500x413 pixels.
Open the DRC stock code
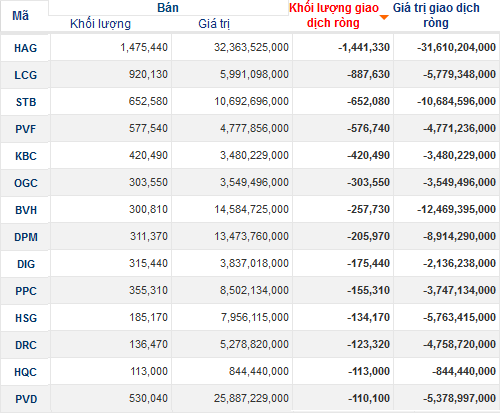tap(26, 345)
